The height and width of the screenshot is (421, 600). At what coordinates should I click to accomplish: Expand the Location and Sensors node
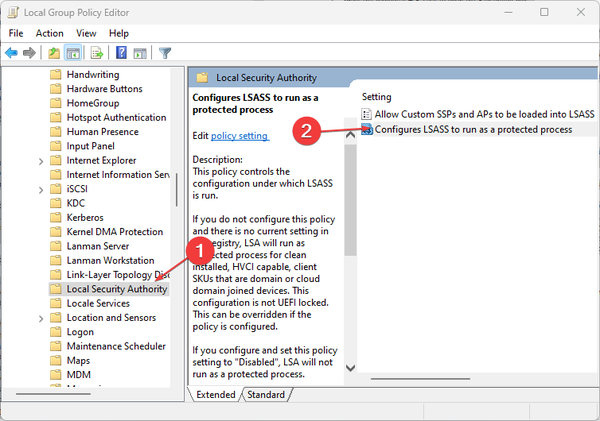pyautogui.click(x=40, y=318)
